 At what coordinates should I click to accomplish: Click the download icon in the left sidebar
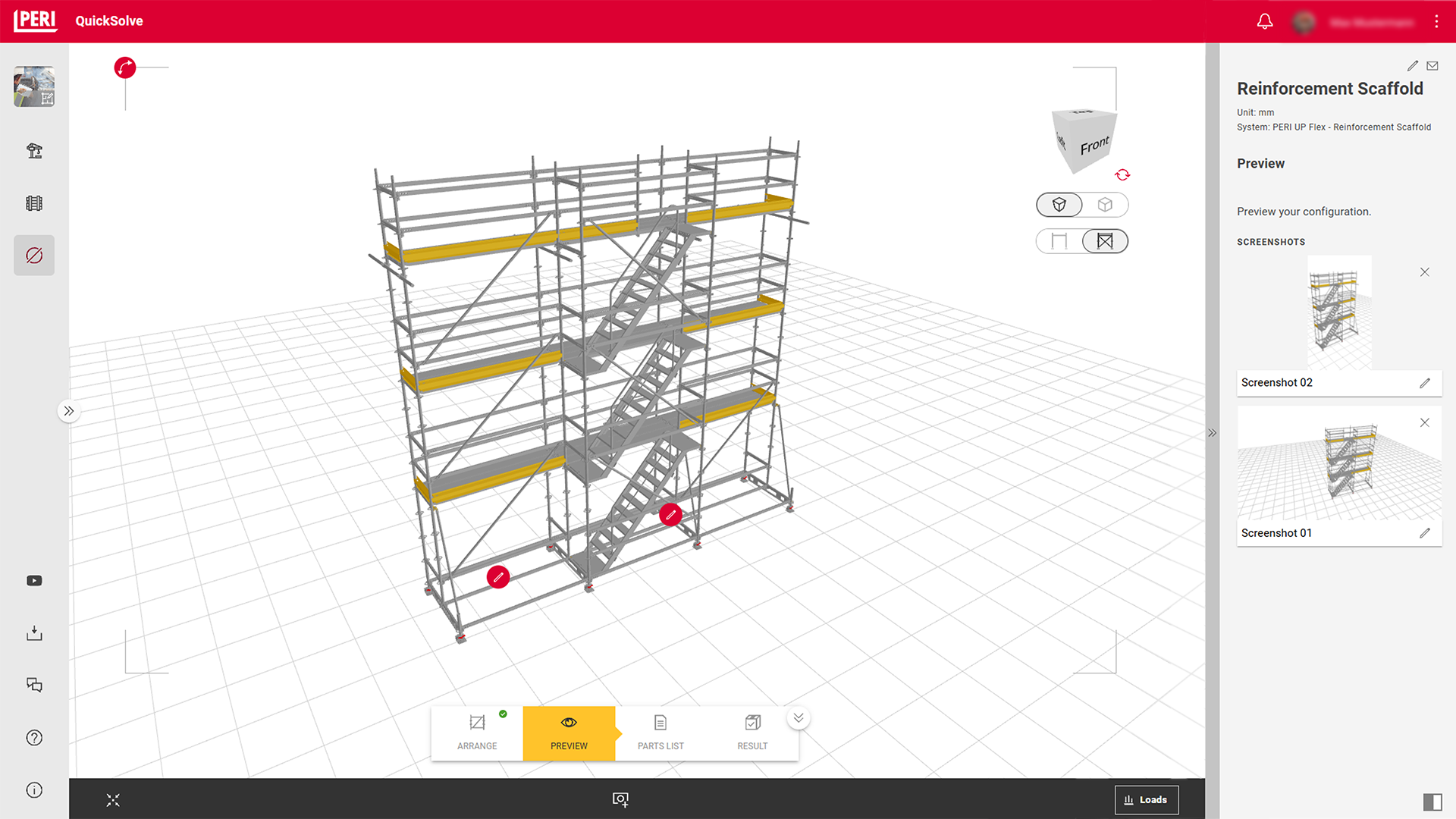34,633
